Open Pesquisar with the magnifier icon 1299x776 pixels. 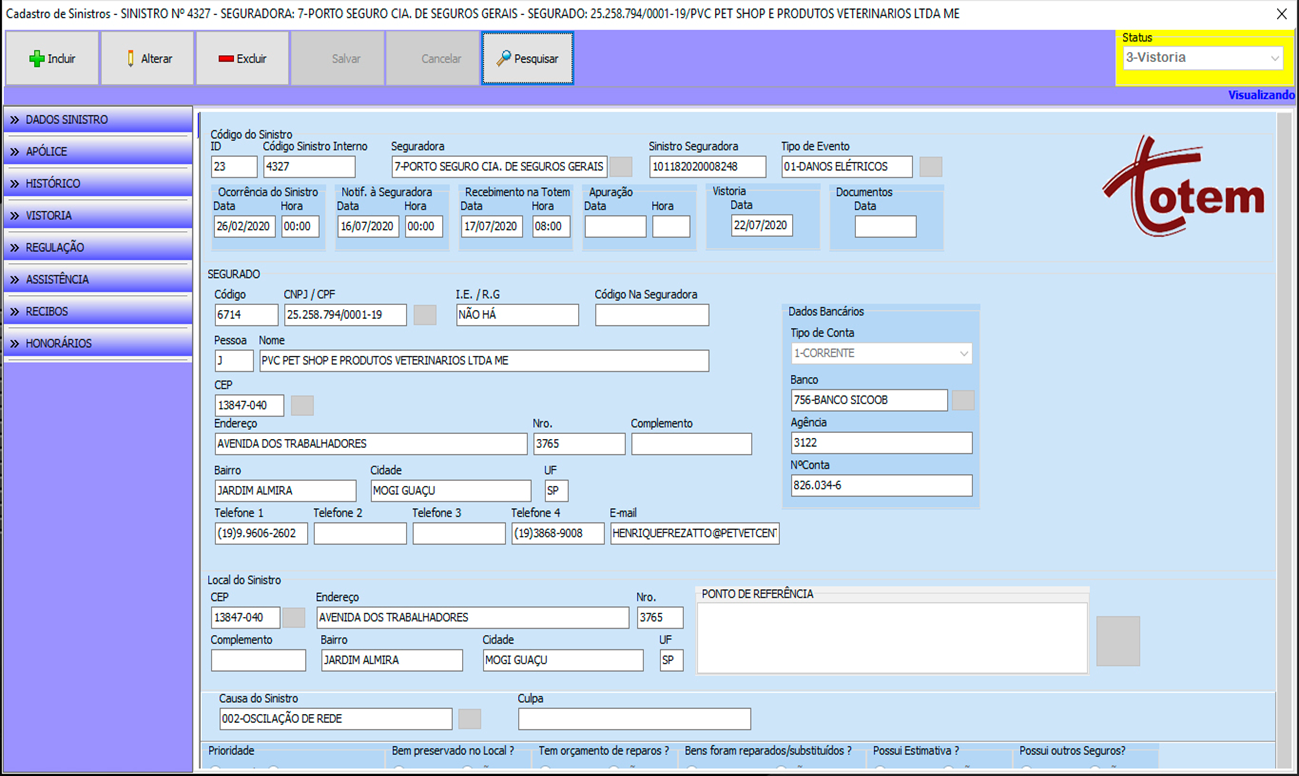527,59
